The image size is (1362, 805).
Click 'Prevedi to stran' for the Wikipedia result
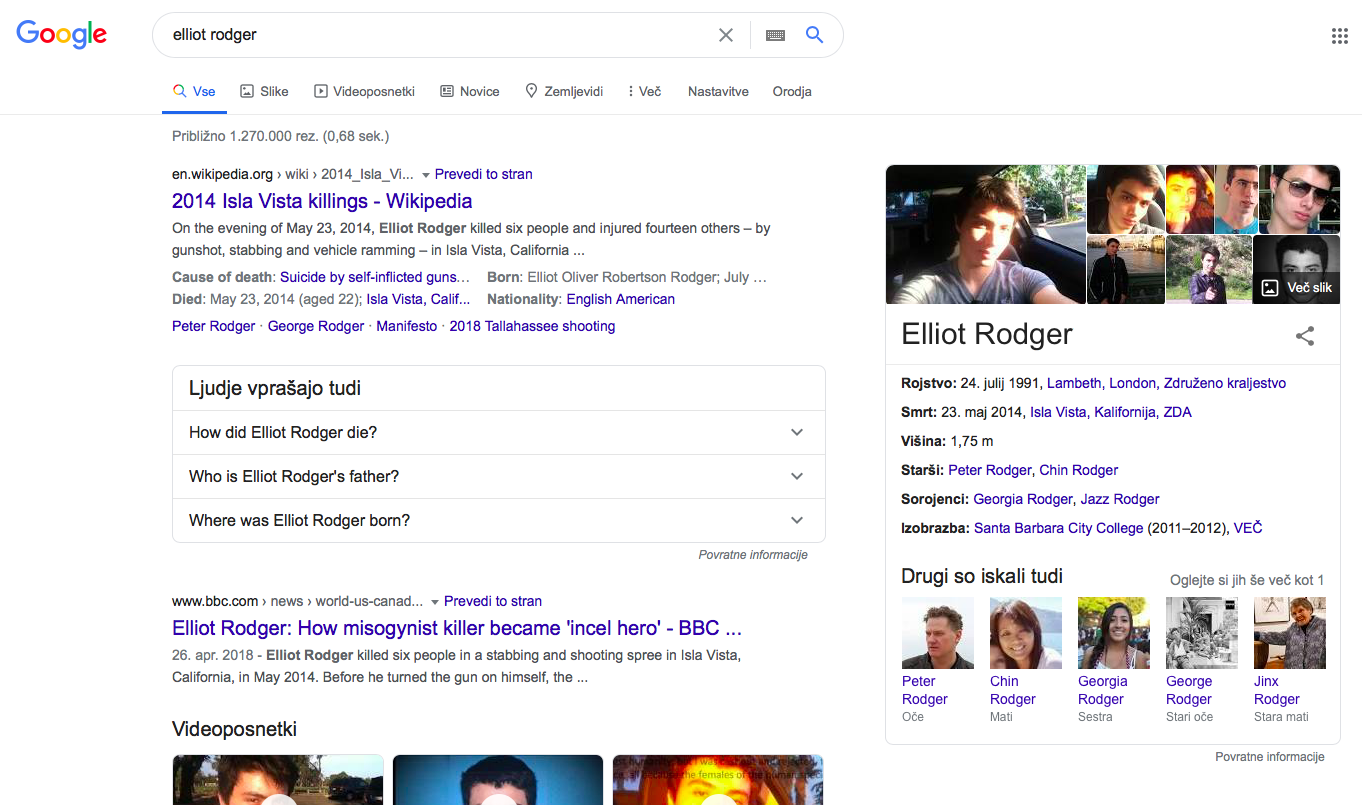[484, 174]
